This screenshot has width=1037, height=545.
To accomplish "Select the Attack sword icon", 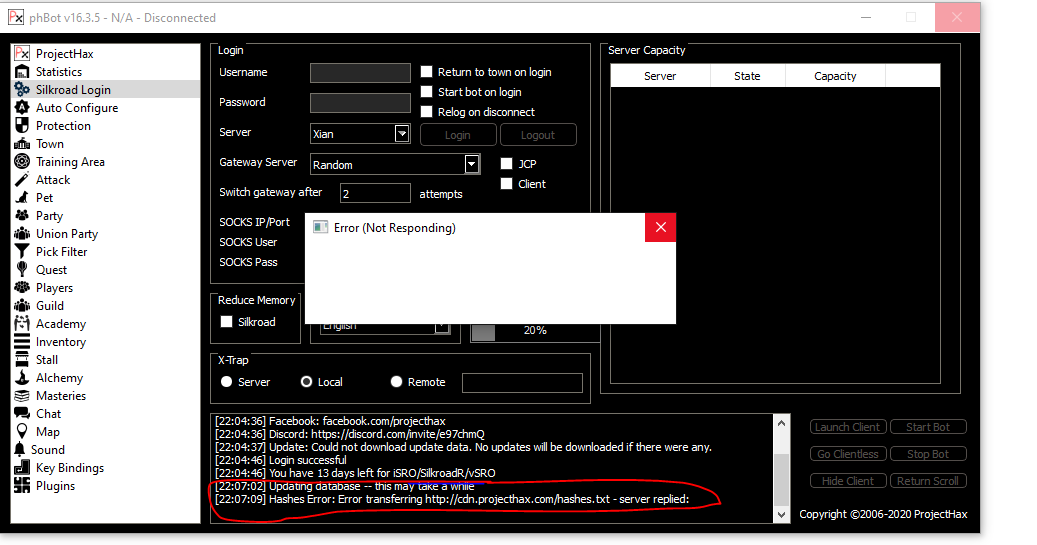I will tap(22, 180).
